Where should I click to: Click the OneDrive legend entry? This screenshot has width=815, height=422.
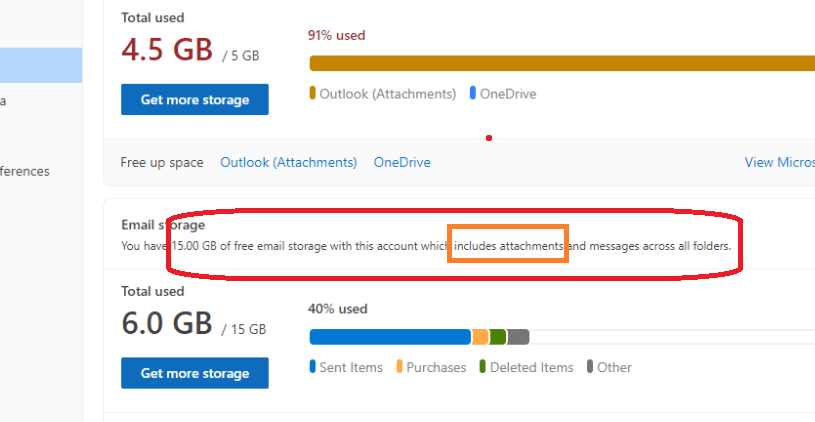503,94
